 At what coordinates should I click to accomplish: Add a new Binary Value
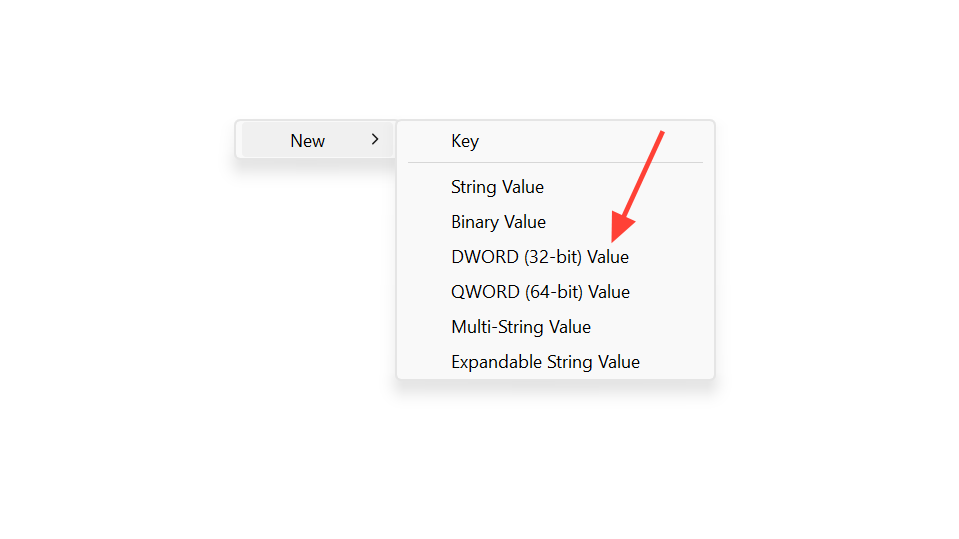coord(498,222)
